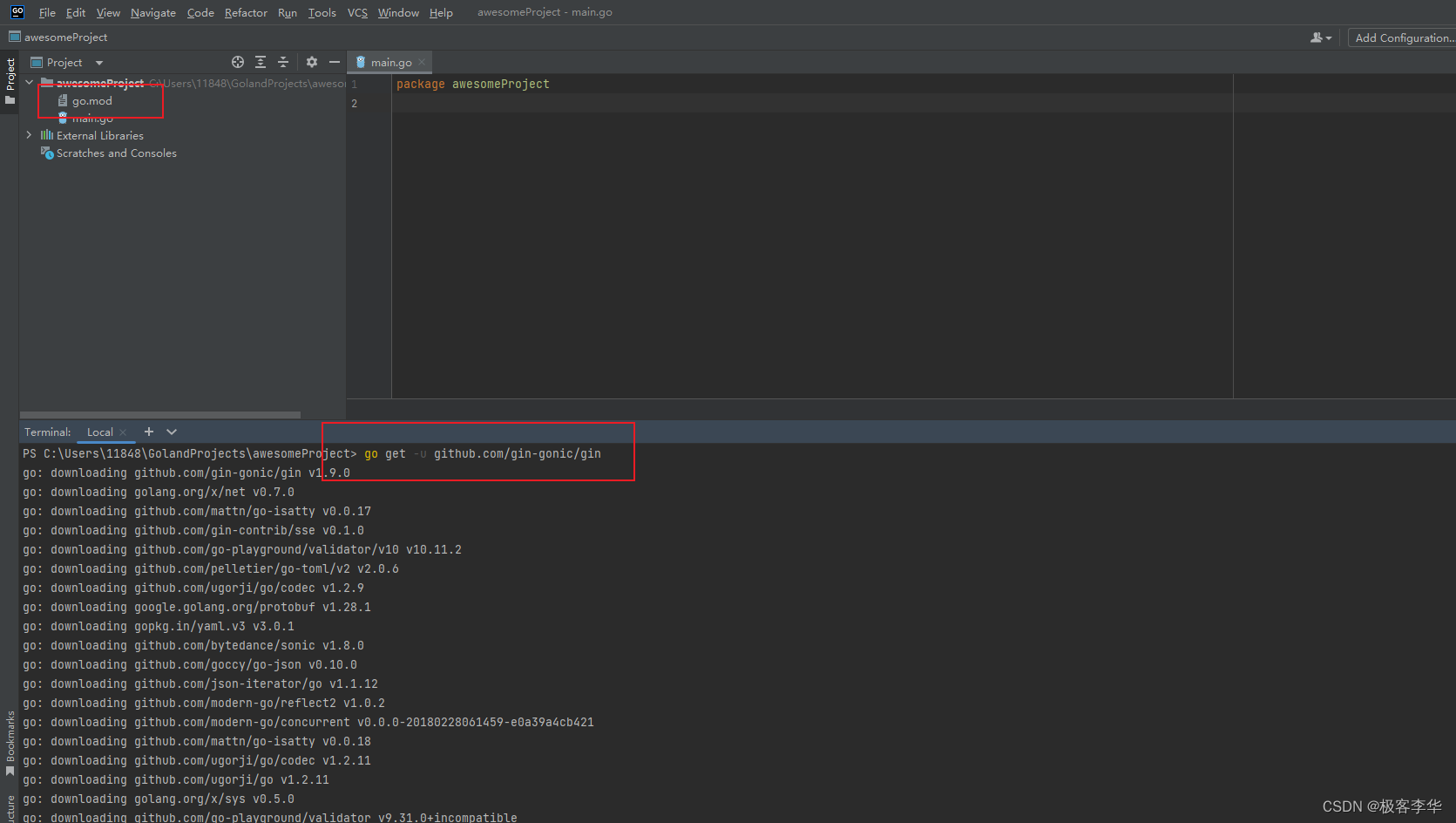The width and height of the screenshot is (1456, 823).
Task: Open the File menu
Action: pos(47,13)
